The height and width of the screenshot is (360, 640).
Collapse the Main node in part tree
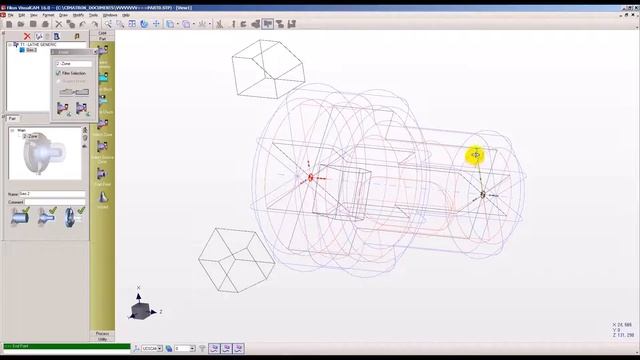(x=12, y=131)
